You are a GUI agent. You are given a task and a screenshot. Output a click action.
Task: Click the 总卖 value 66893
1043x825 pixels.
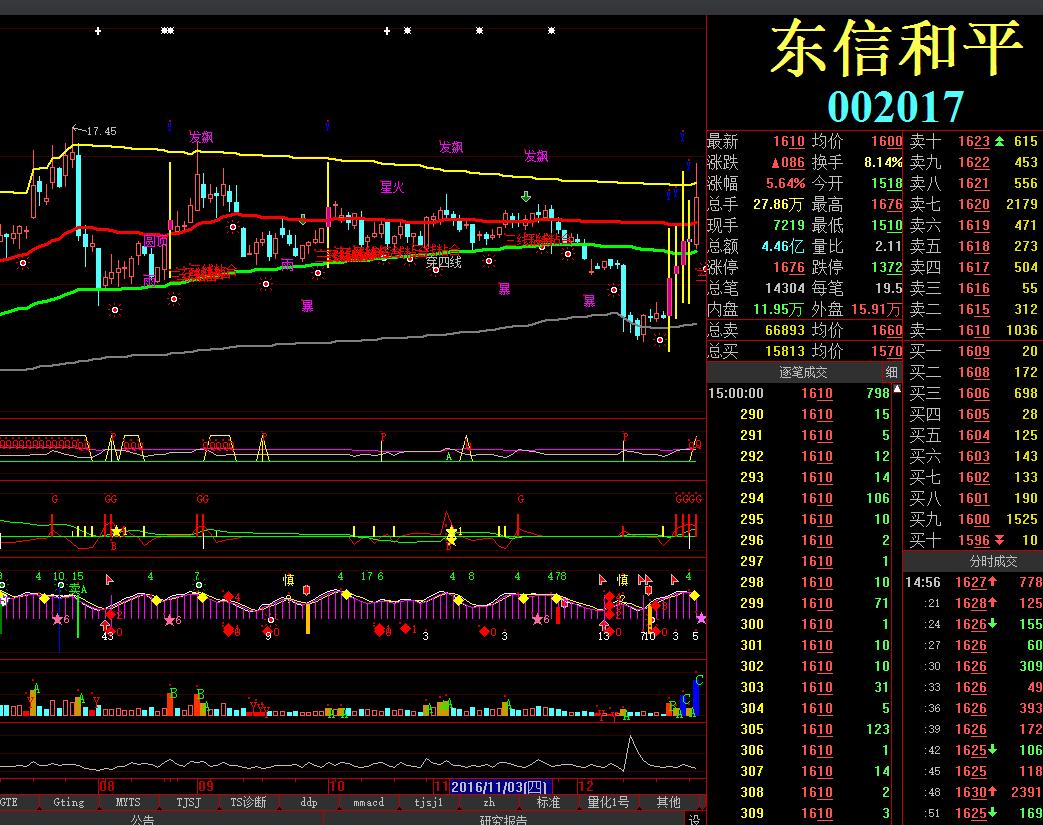pyautogui.click(x=785, y=330)
